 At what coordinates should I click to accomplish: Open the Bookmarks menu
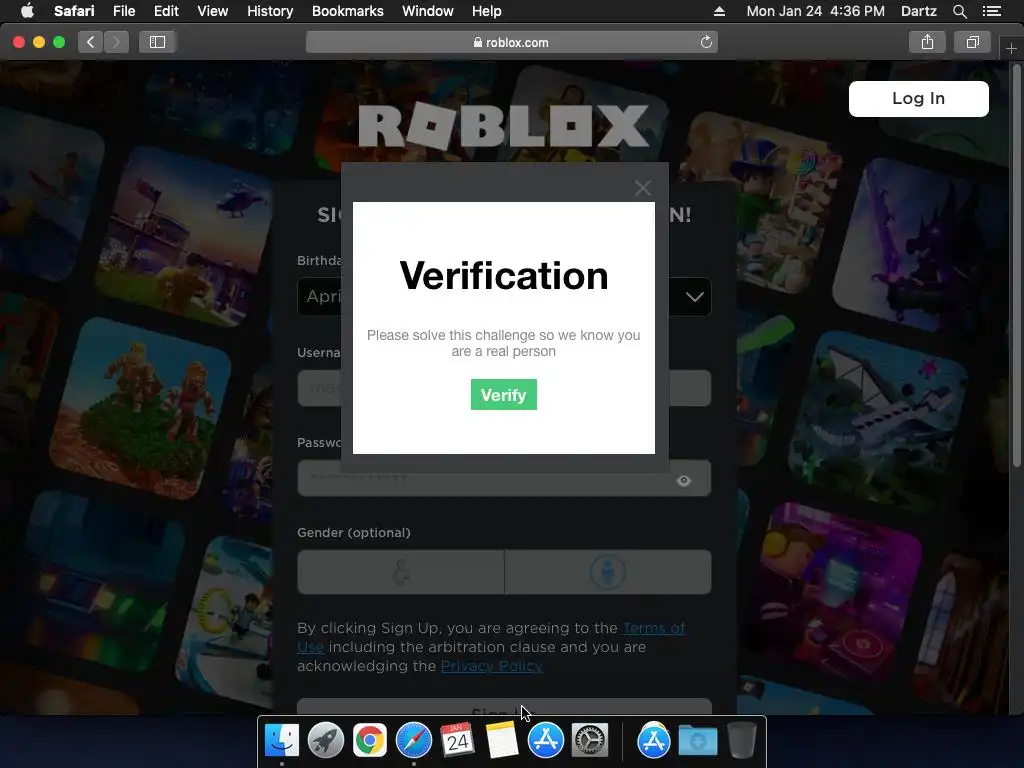(x=347, y=11)
